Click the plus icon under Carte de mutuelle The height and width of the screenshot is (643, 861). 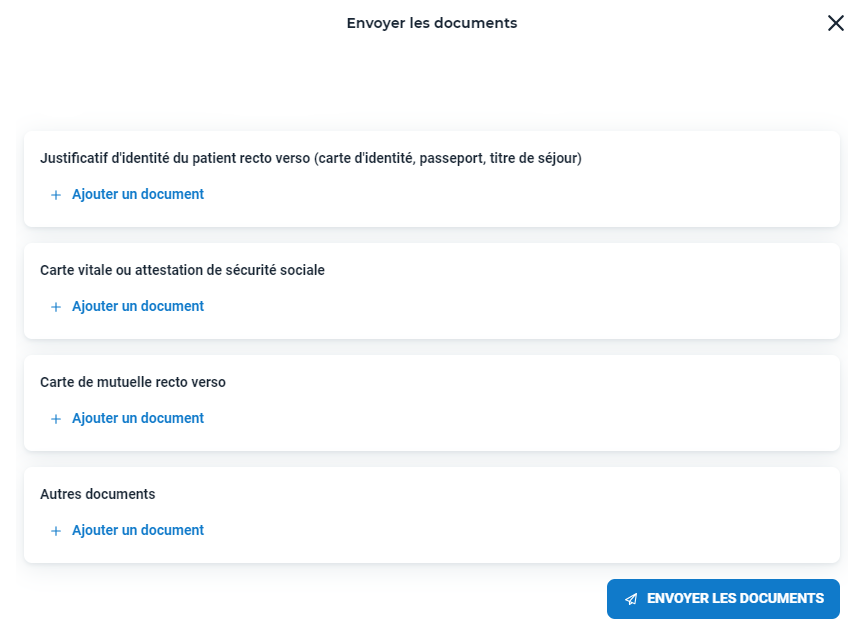point(55,419)
